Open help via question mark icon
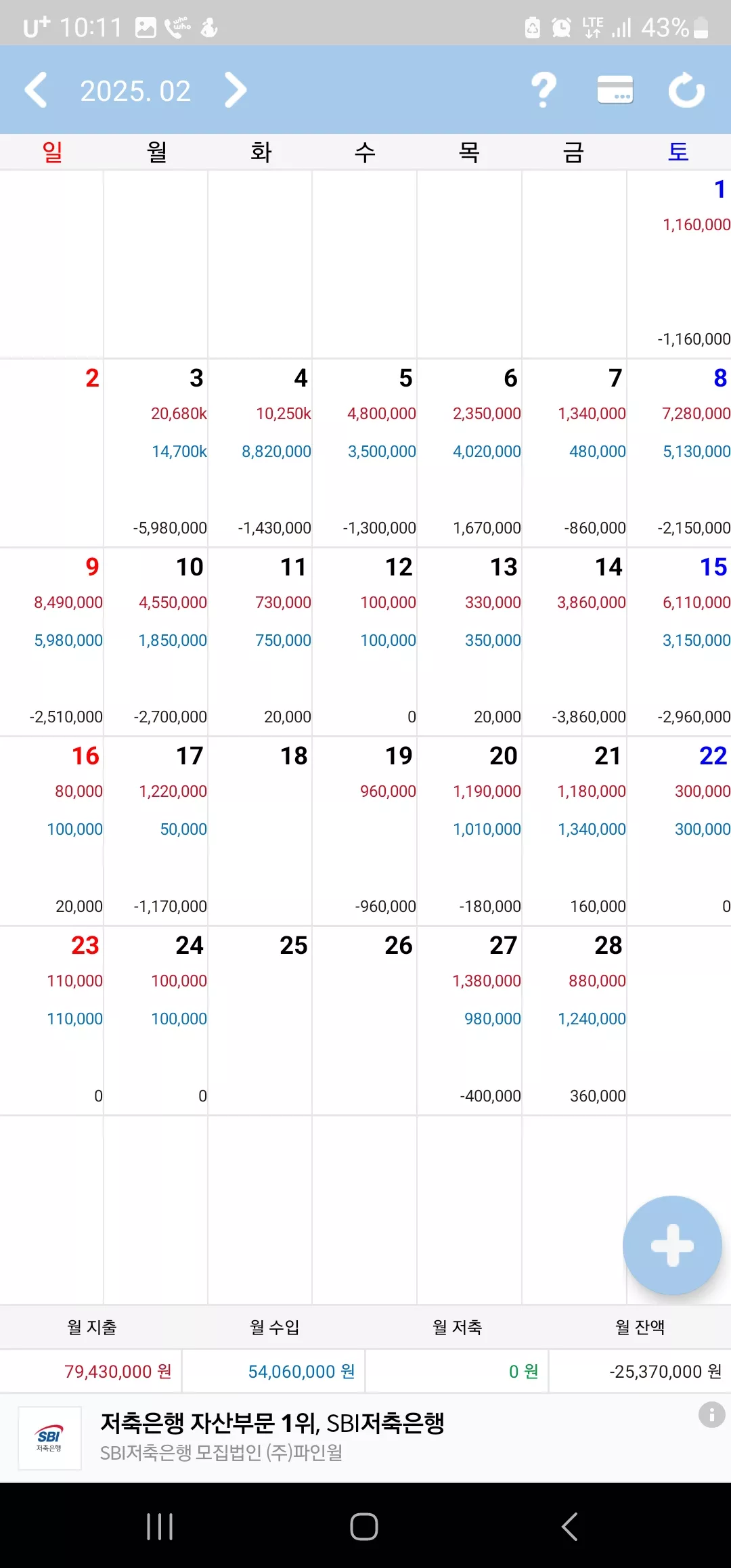The height and width of the screenshot is (1568, 731). tap(544, 90)
